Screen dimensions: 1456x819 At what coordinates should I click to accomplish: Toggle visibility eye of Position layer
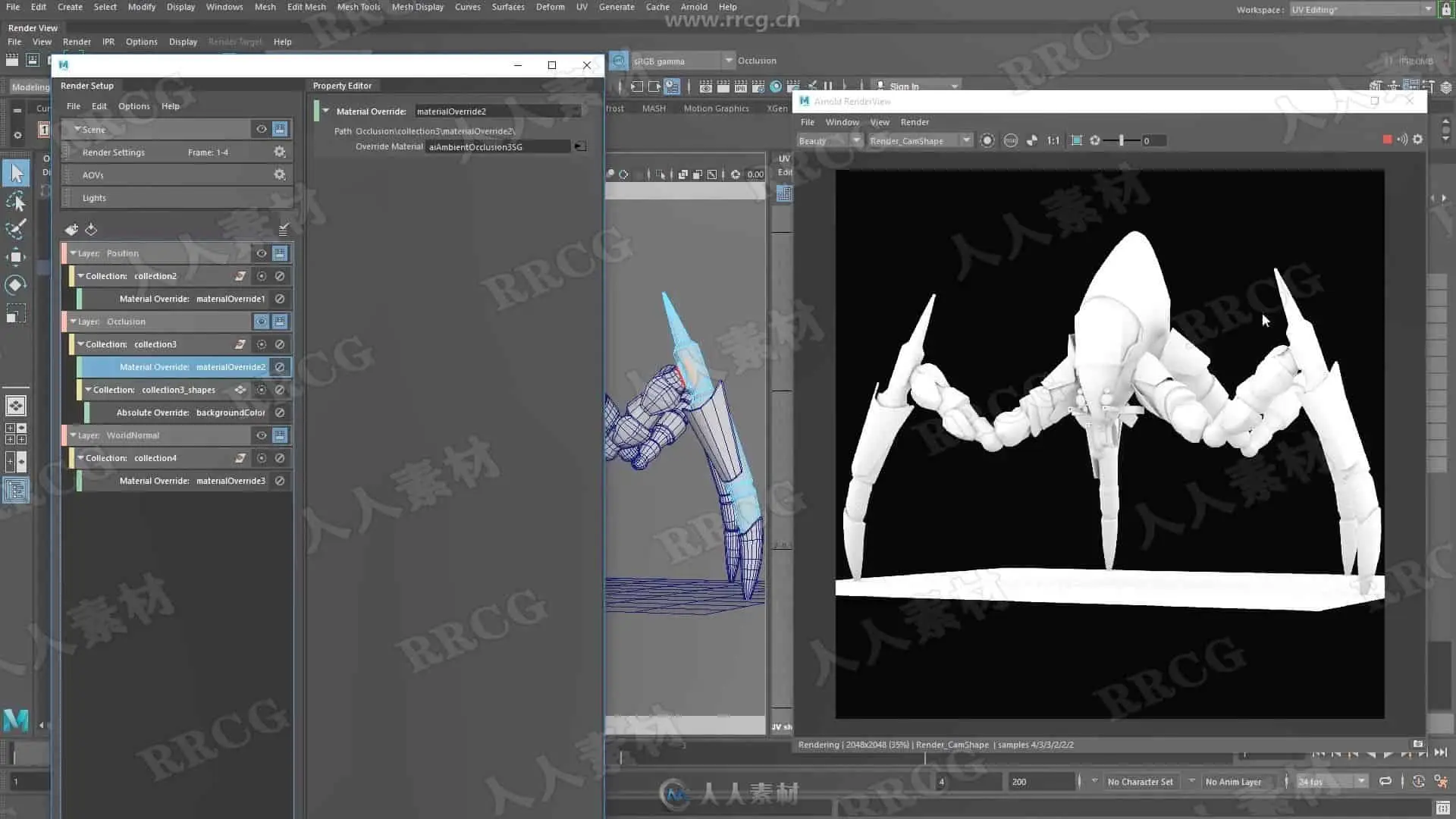(261, 253)
